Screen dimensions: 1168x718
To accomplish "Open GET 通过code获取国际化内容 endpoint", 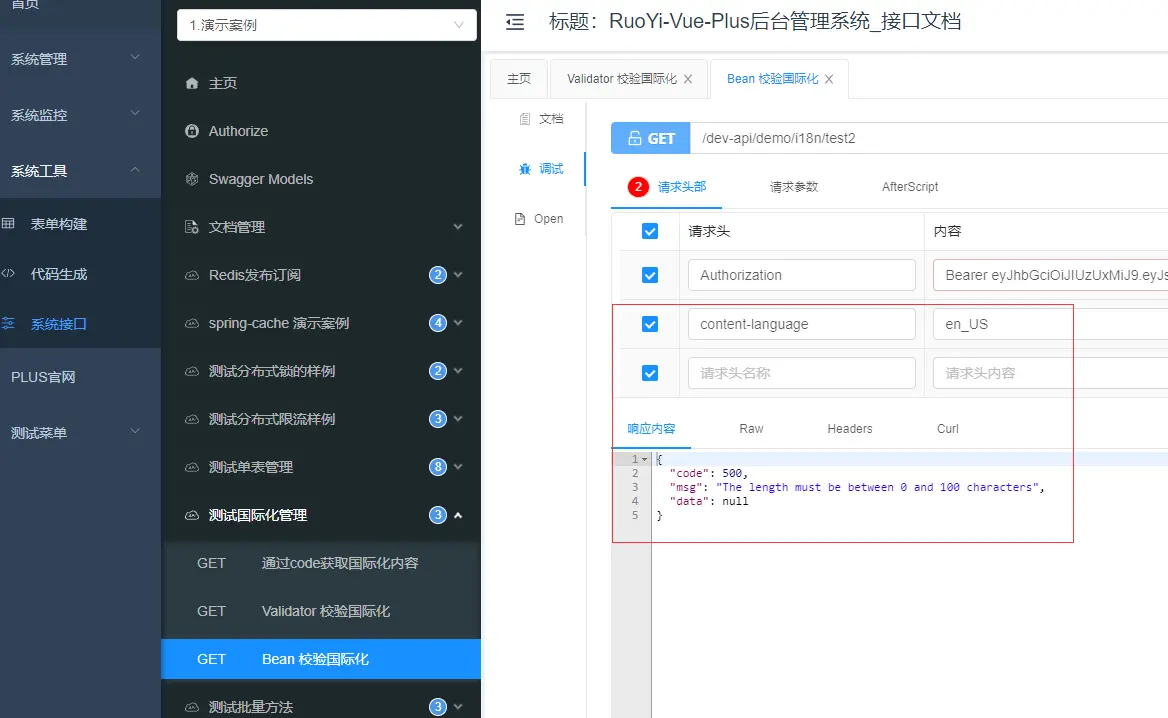I will 321,563.
